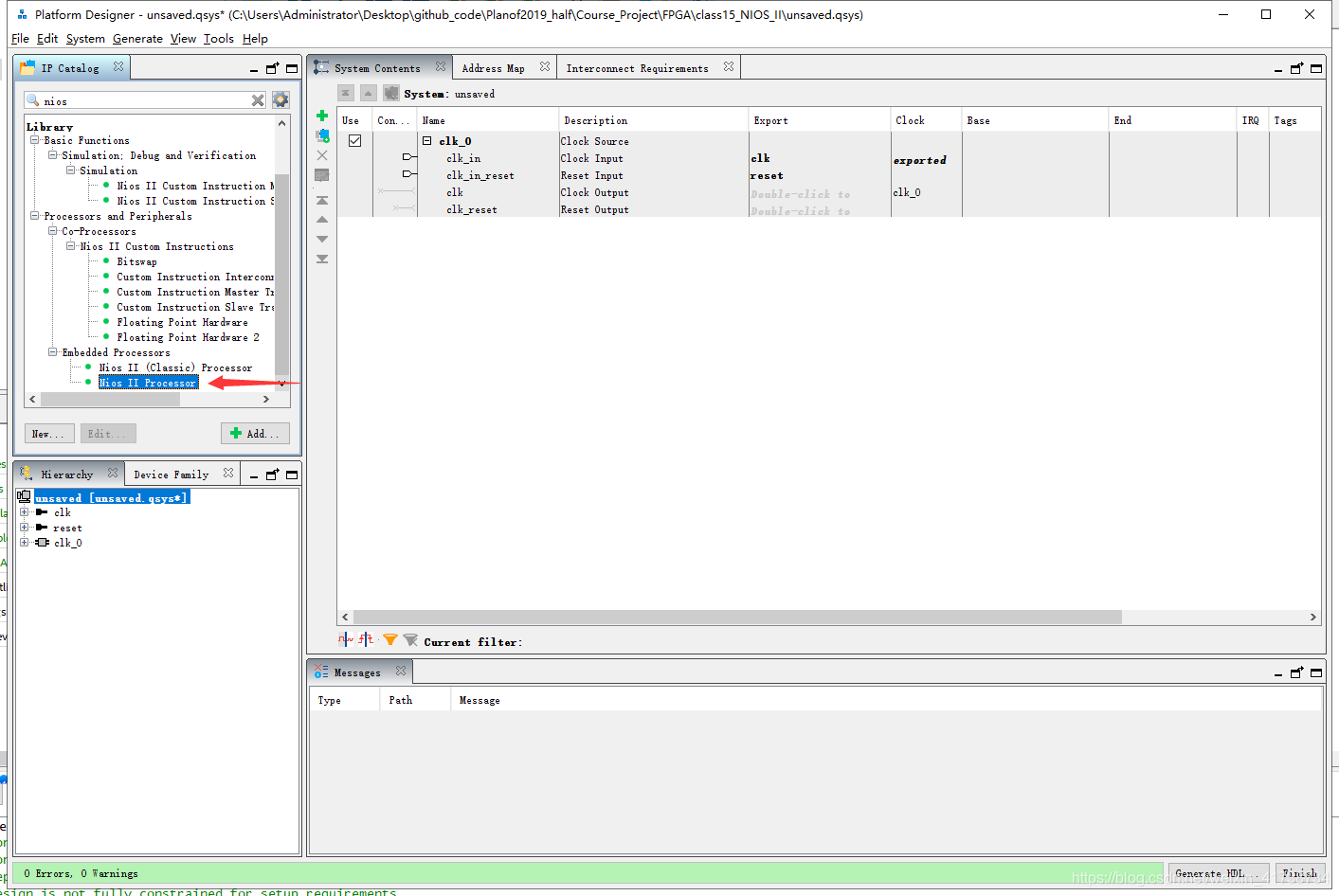Screen dimensions: 1339x896
Task: Click the System Contents horizontal scrollbar
Action: pos(737,617)
